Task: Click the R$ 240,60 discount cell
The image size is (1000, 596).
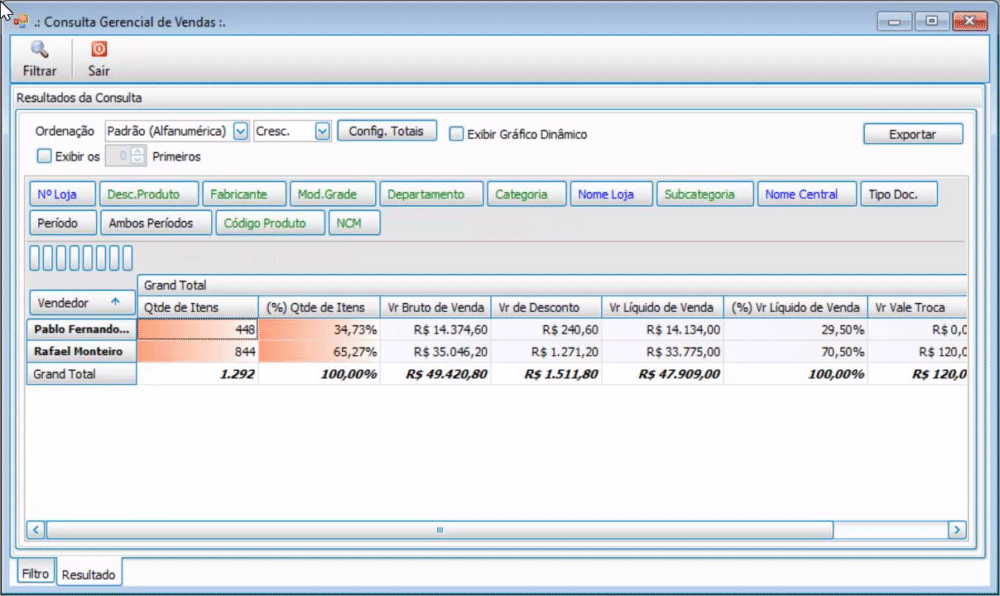Action: tap(546, 329)
